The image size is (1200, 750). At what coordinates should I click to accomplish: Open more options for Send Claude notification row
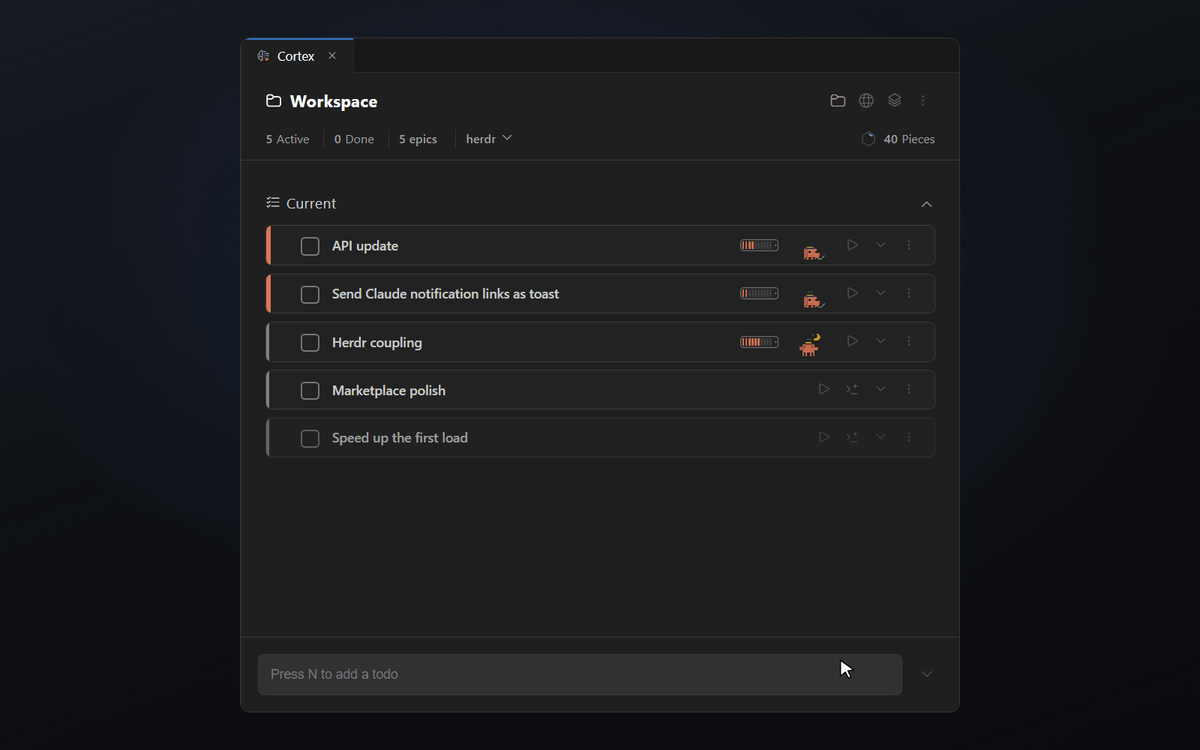(909, 293)
